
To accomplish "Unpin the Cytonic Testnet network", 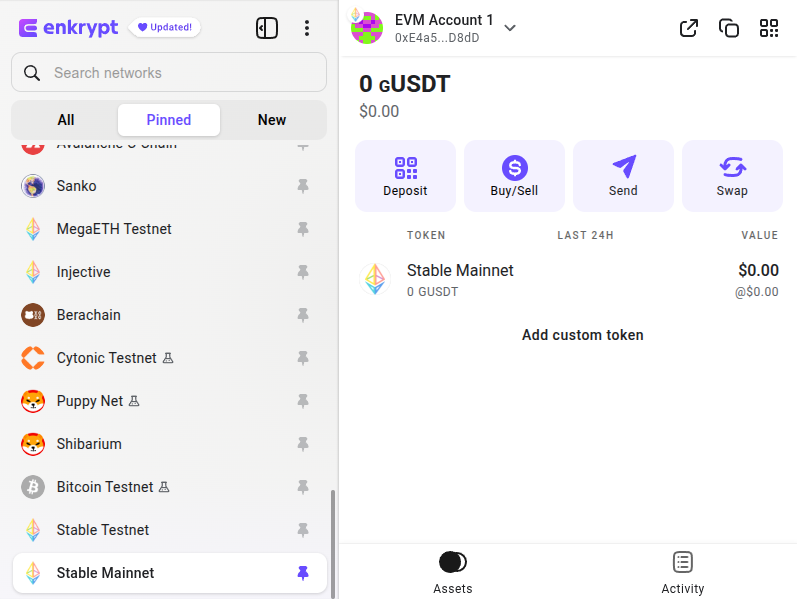I will click(303, 358).
